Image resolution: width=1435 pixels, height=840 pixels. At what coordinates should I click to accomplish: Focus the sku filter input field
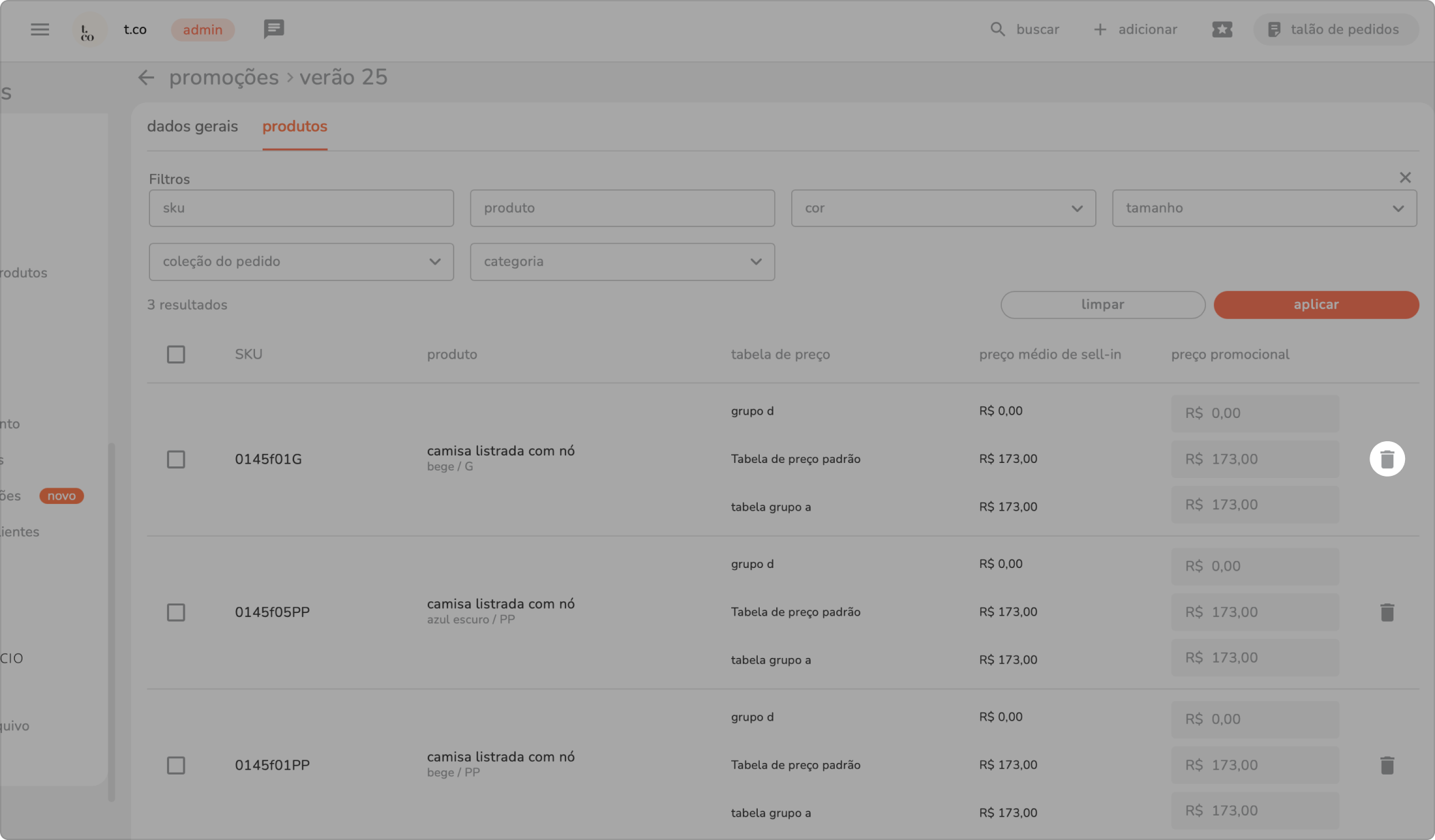tap(301, 208)
